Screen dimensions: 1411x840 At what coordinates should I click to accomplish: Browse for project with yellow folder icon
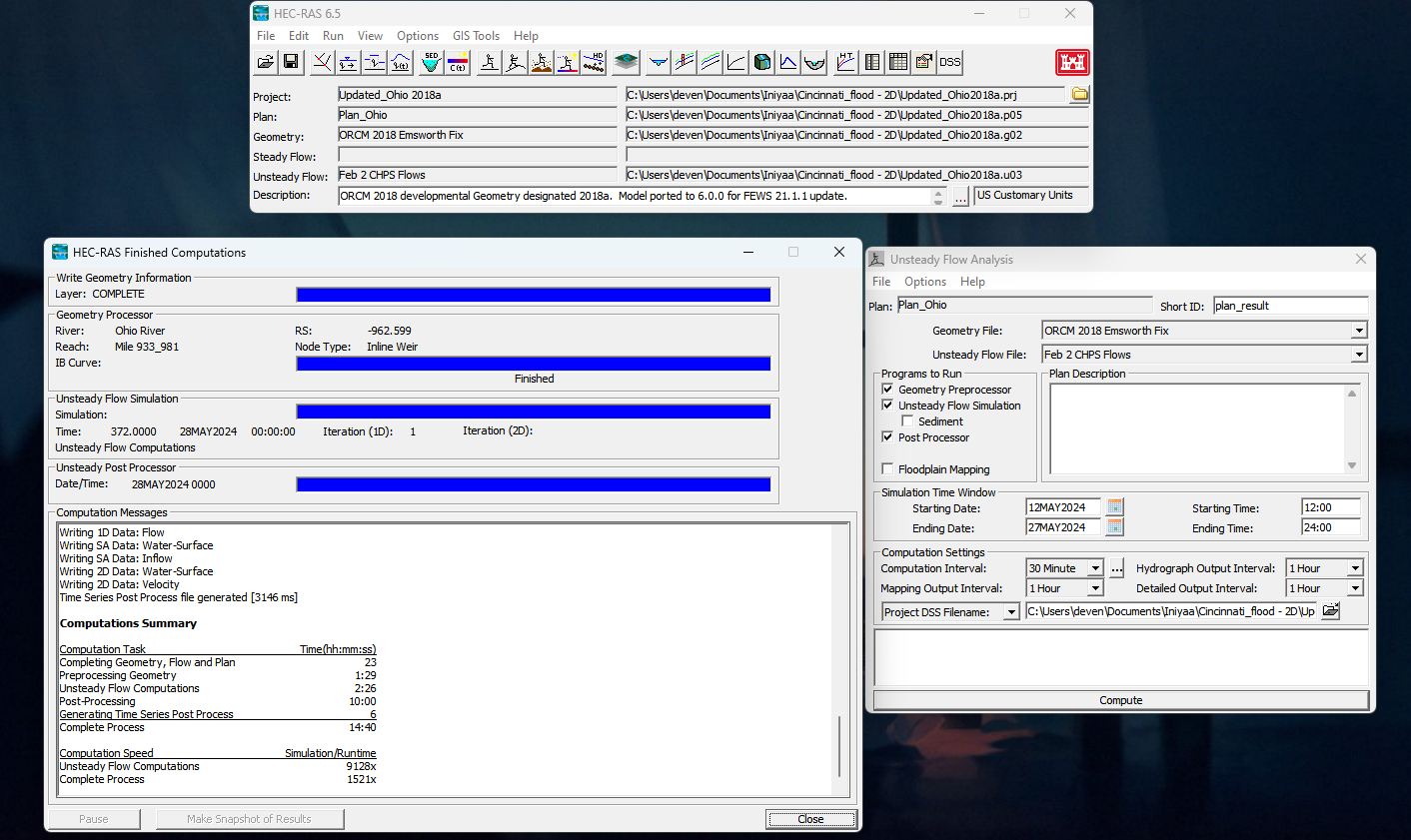(x=1079, y=95)
